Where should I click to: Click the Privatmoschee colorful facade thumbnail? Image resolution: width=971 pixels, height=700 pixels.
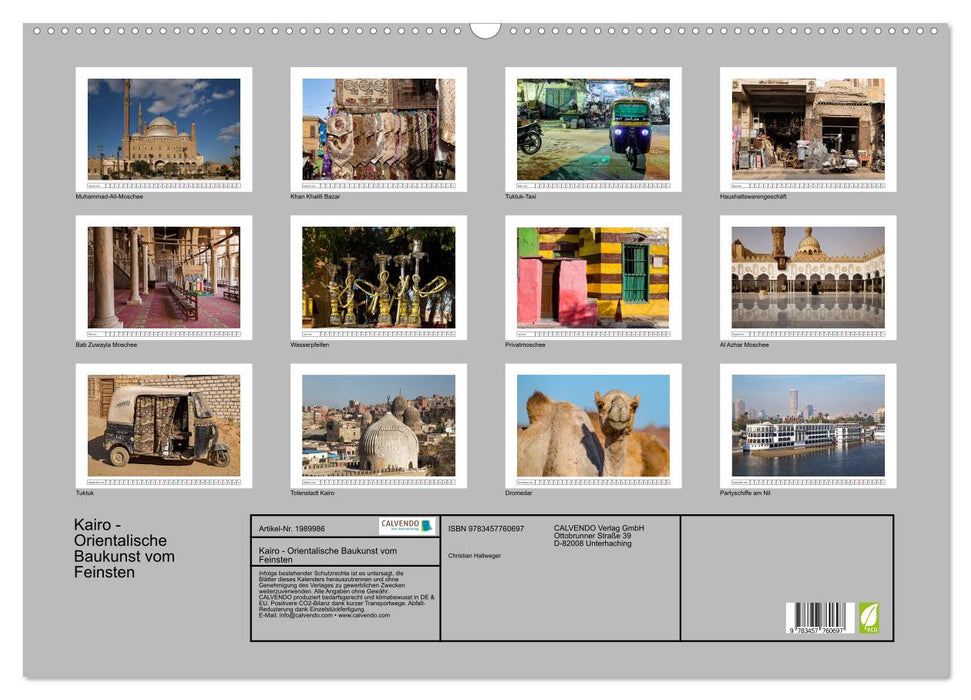click(x=591, y=277)
